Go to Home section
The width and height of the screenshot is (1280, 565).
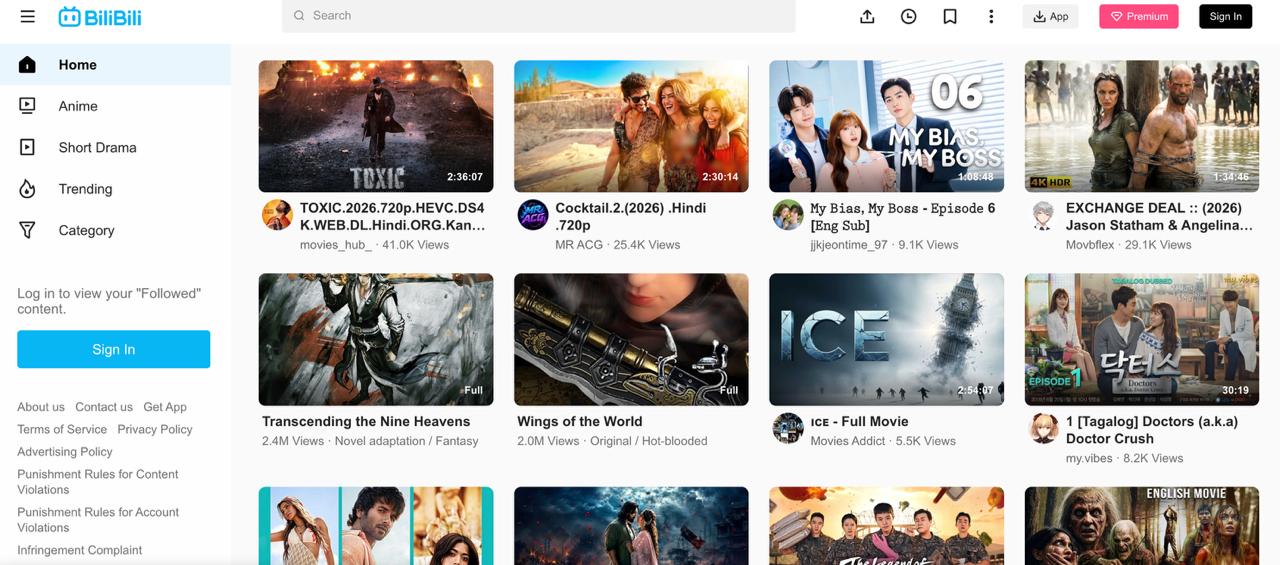click(x=115, y=65)
